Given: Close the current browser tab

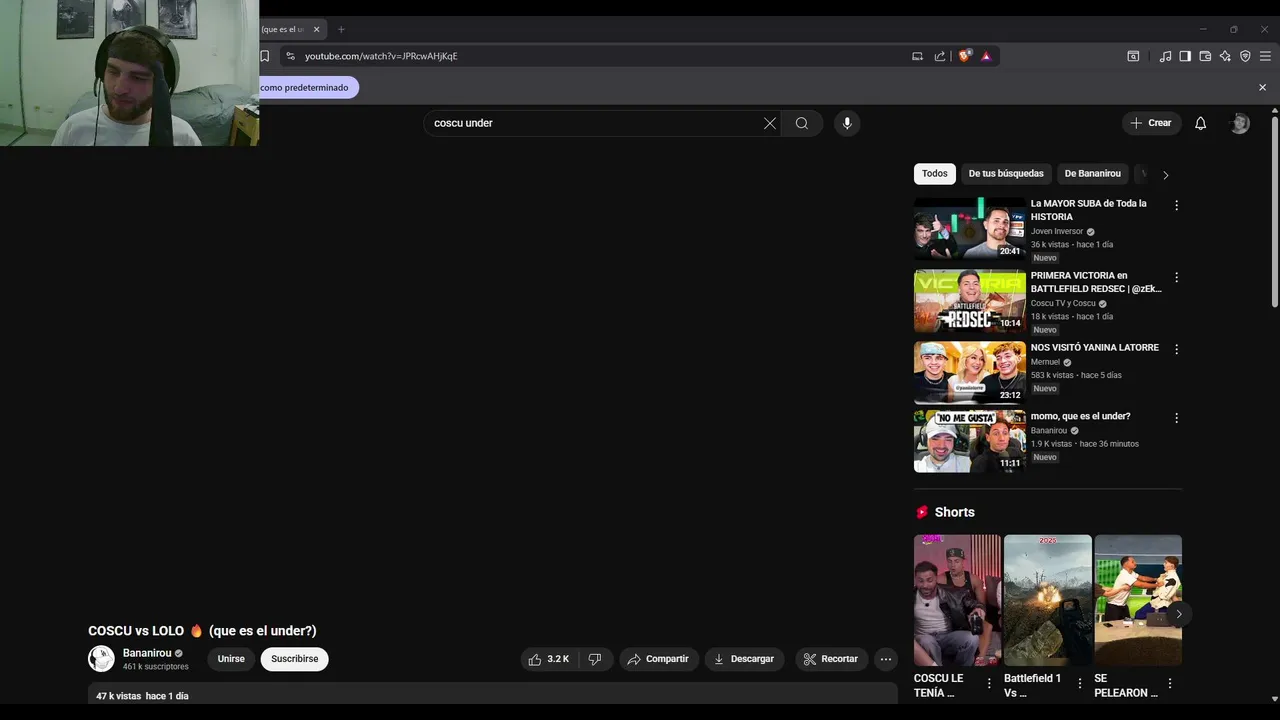Looking at the screenshot, I should click(x=316, y=29).
